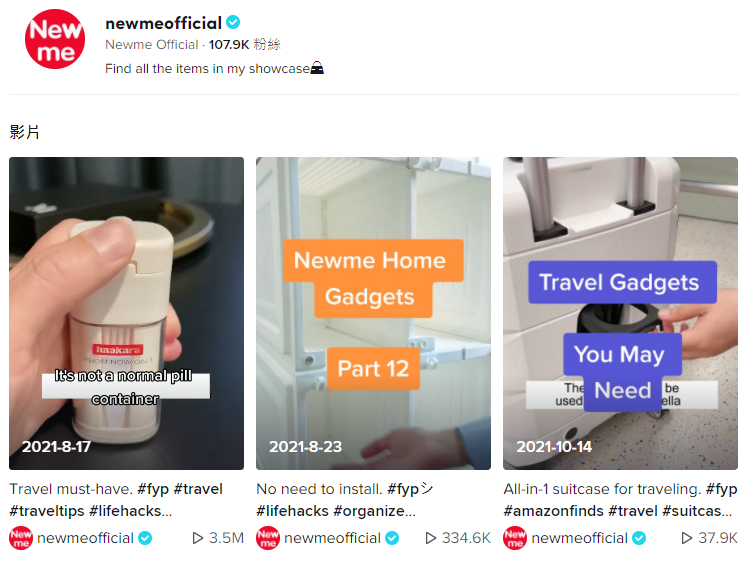Screen dimensions: 756x562
Task: Click play count icon showing 37.9K
Action: coord(687,538)
